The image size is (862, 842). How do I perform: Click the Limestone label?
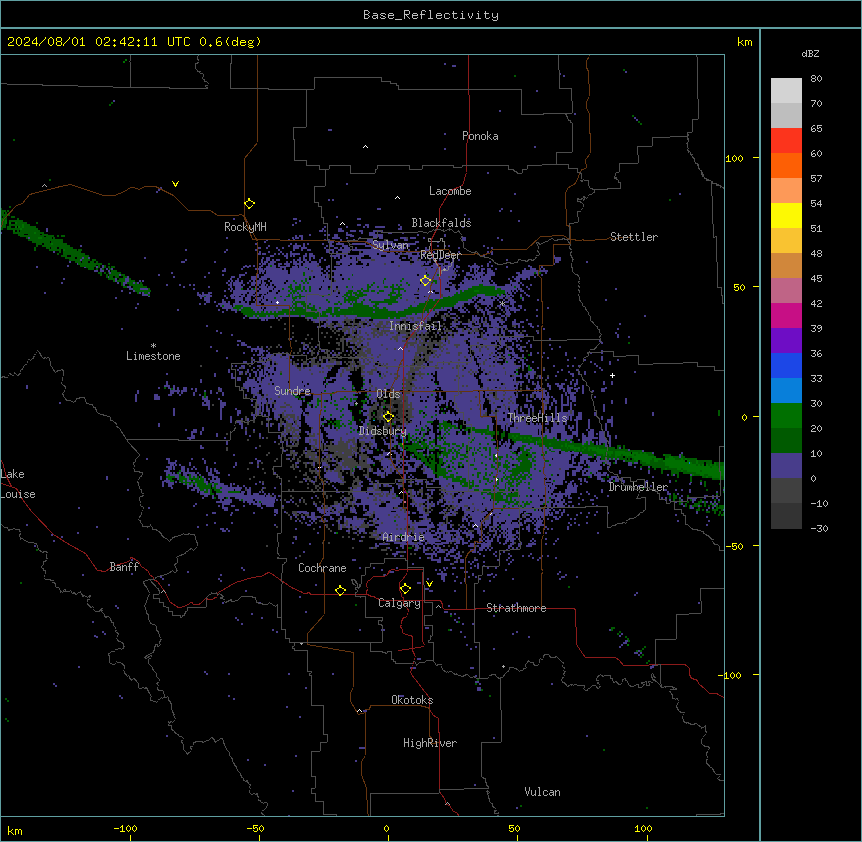(153, 356)
